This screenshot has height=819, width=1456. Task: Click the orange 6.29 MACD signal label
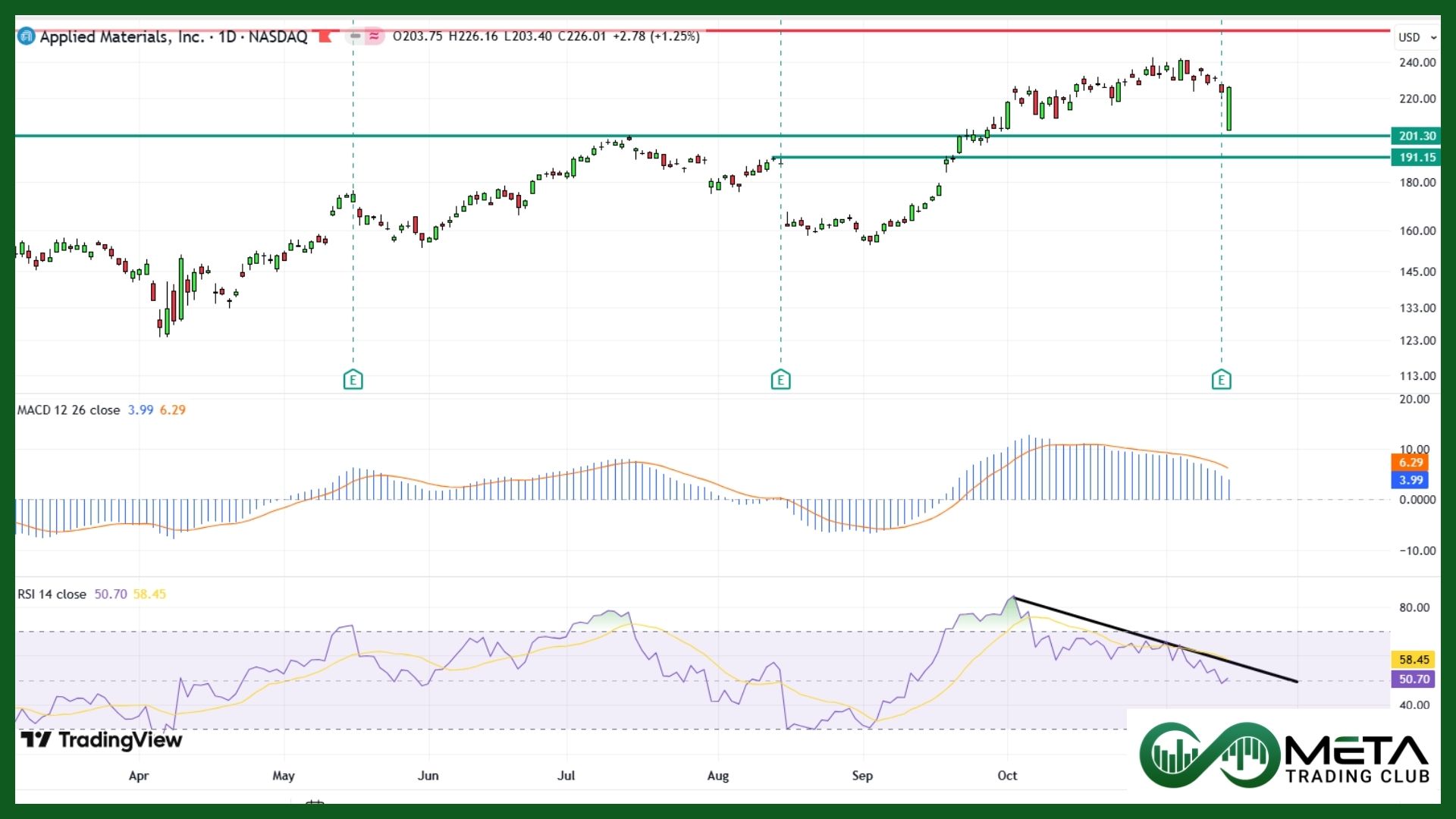click(1410, 463)
